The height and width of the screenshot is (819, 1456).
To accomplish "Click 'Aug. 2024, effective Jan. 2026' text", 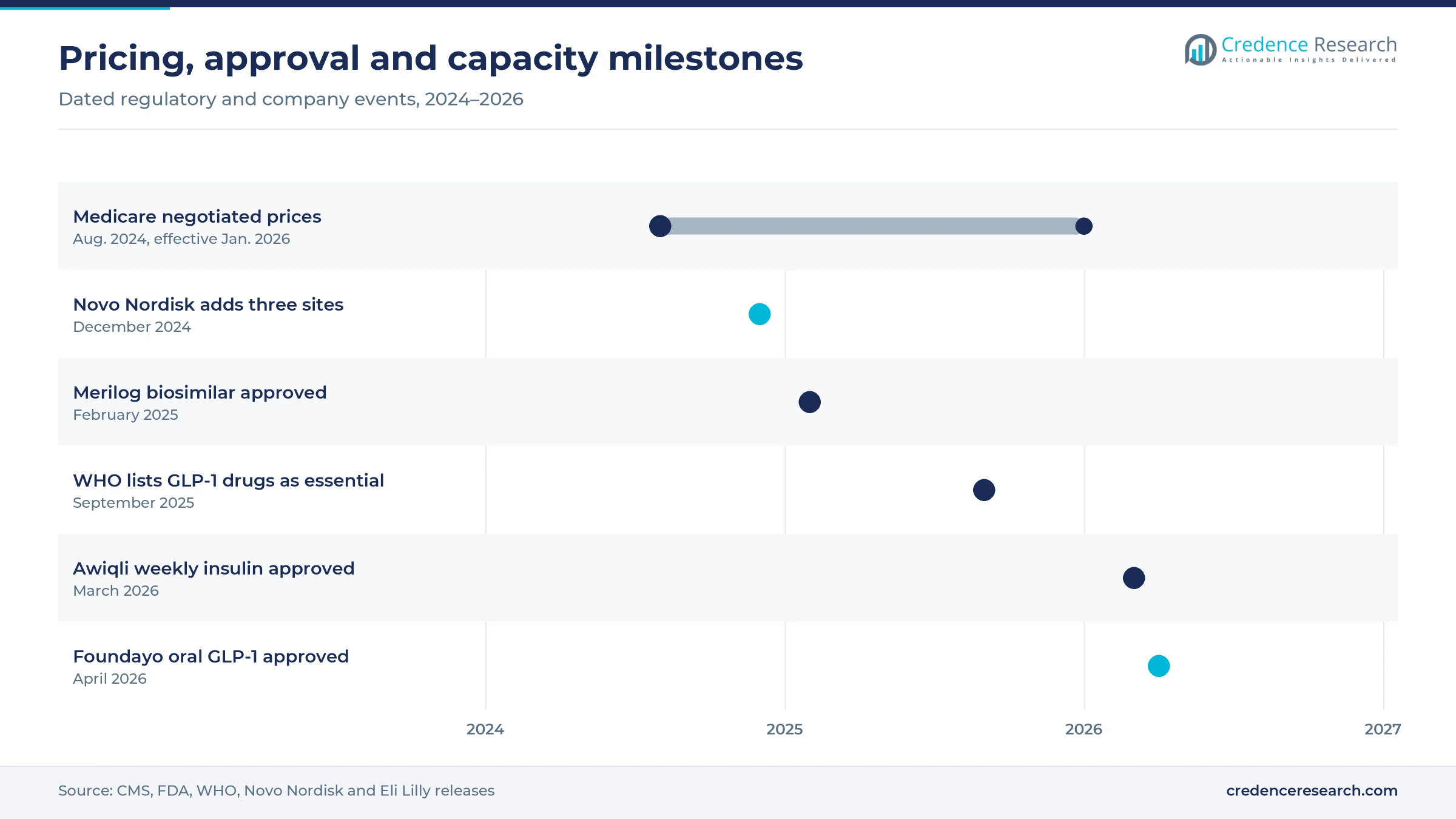I will pos(181,239).
